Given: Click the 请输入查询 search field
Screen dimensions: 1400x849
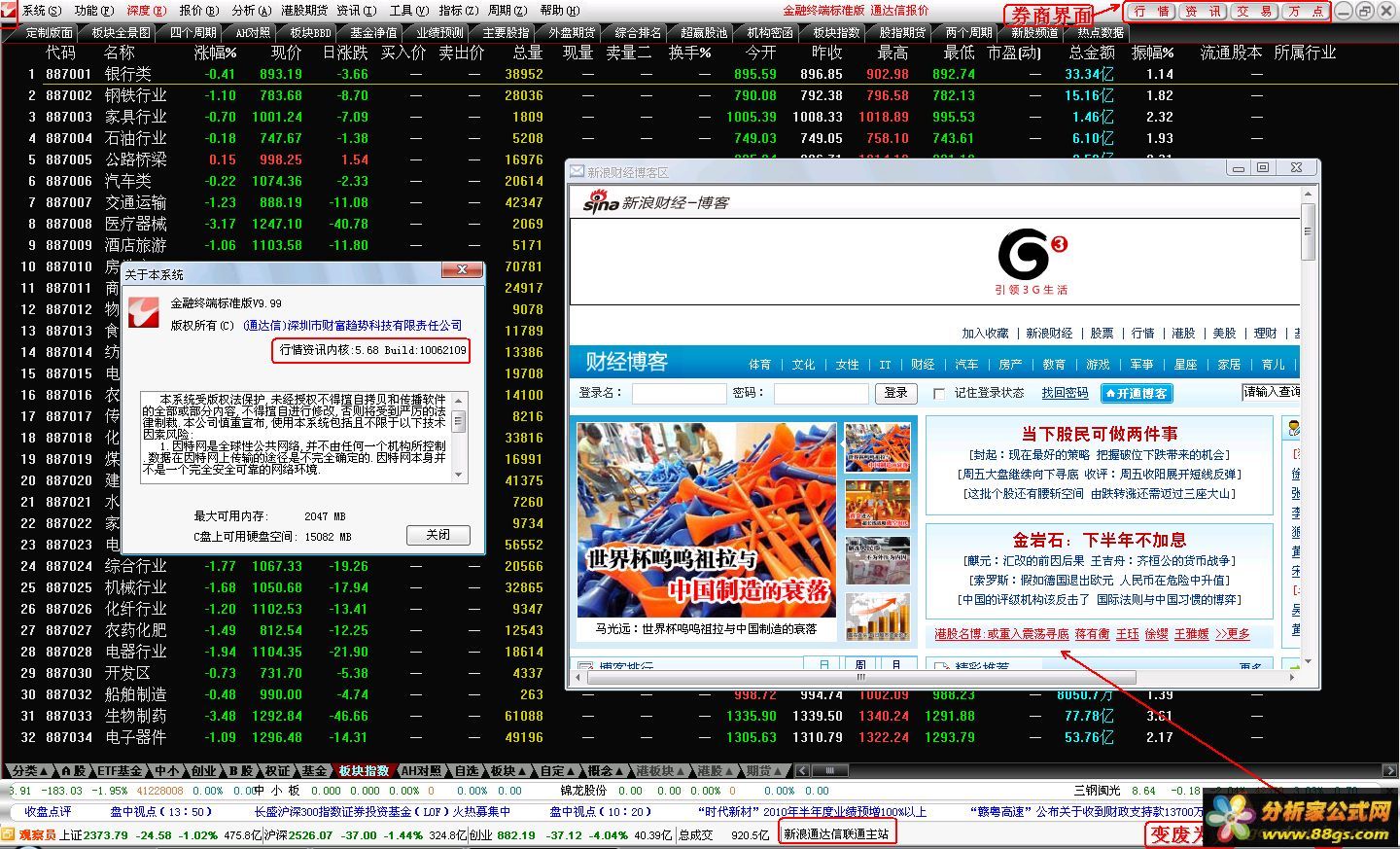Looking at the screenshot, I should [1271, 392].
